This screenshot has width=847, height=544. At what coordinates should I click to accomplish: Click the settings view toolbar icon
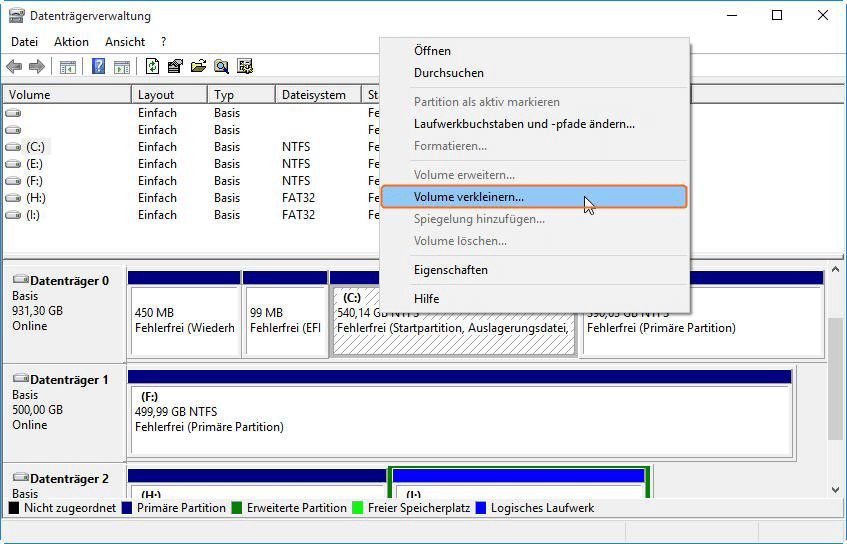tap(245, 66)
